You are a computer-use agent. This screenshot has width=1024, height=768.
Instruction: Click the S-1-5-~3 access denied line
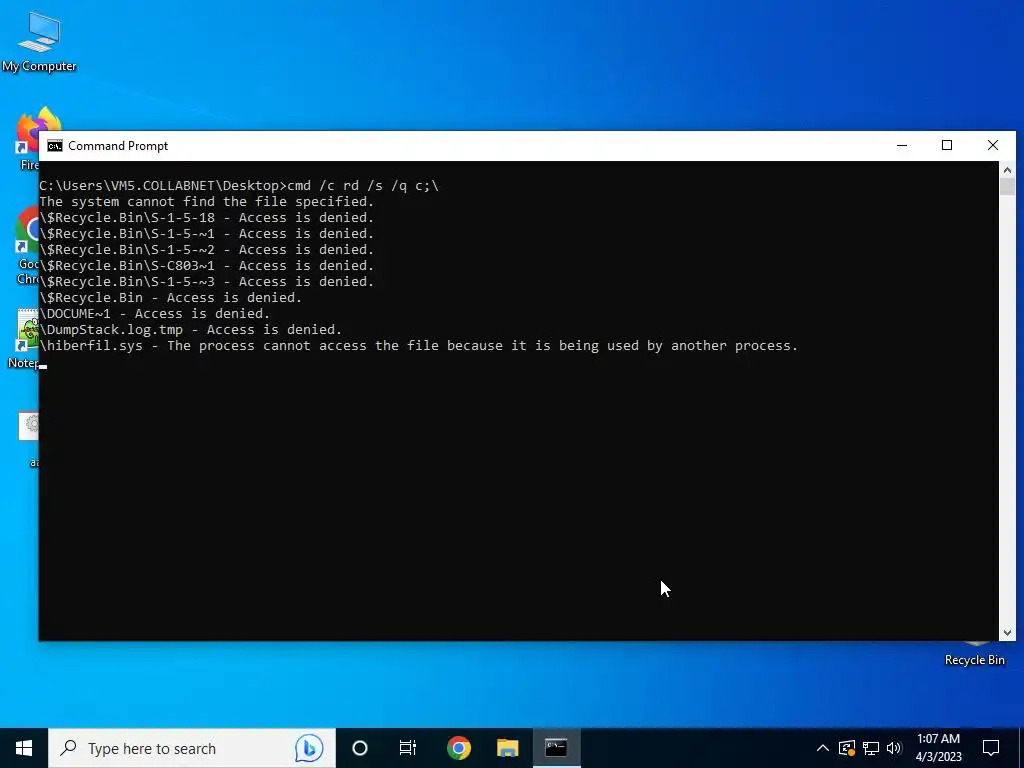click(x=206, y=281)
